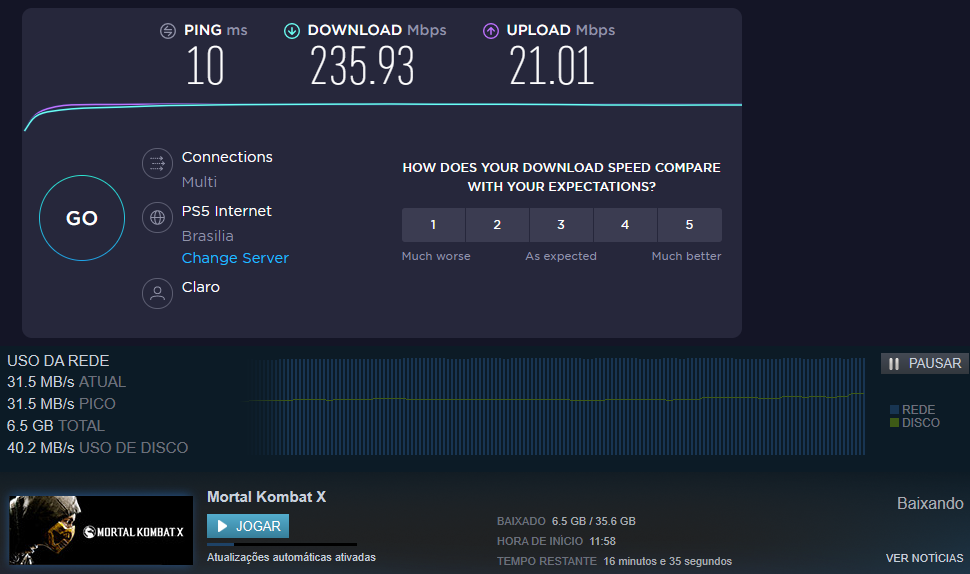
Task: Select rating 2 in the speed survey
Action: point(497,225)
